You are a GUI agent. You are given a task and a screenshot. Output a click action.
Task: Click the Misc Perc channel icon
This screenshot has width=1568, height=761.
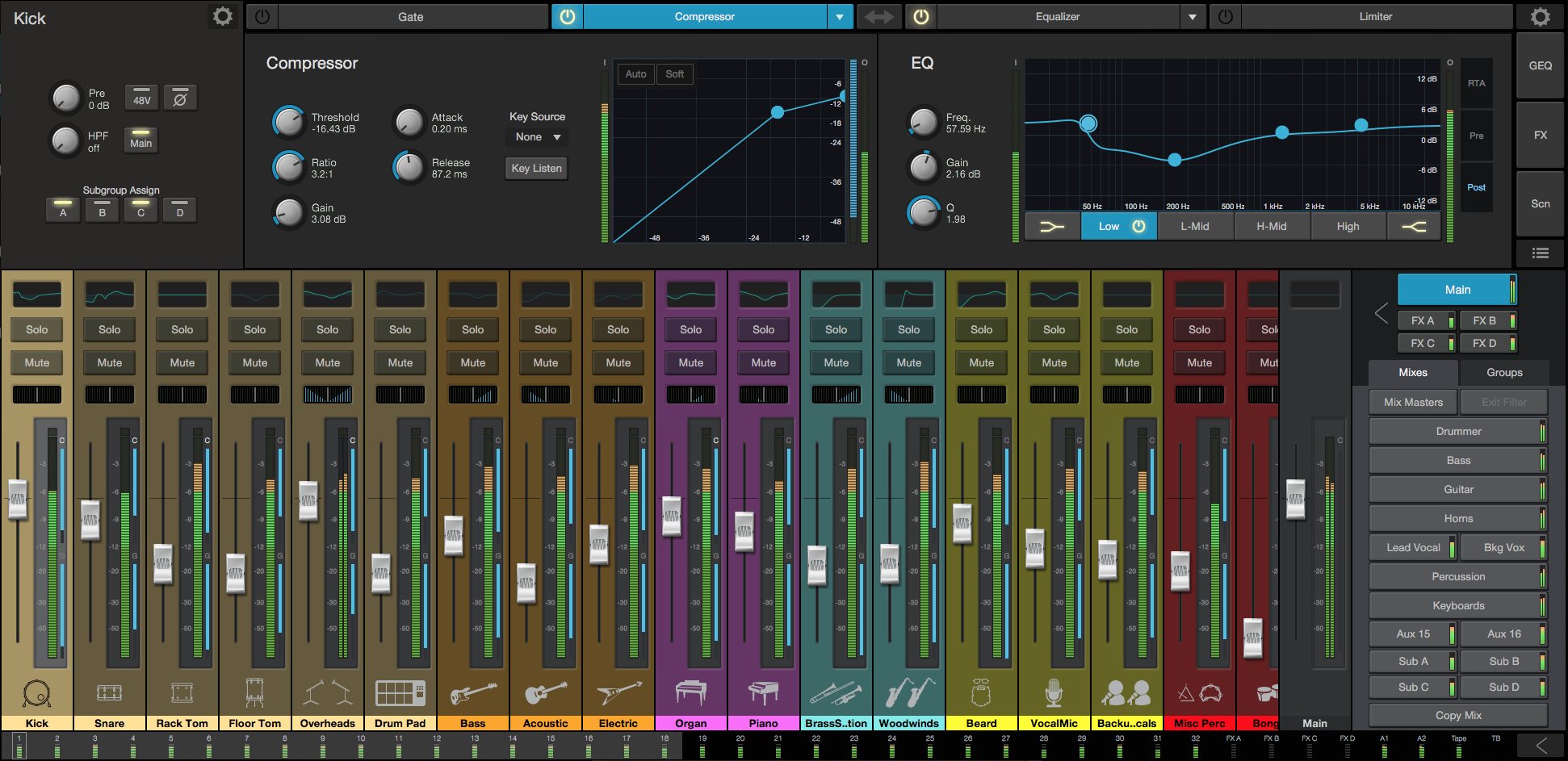(1199, 692)
